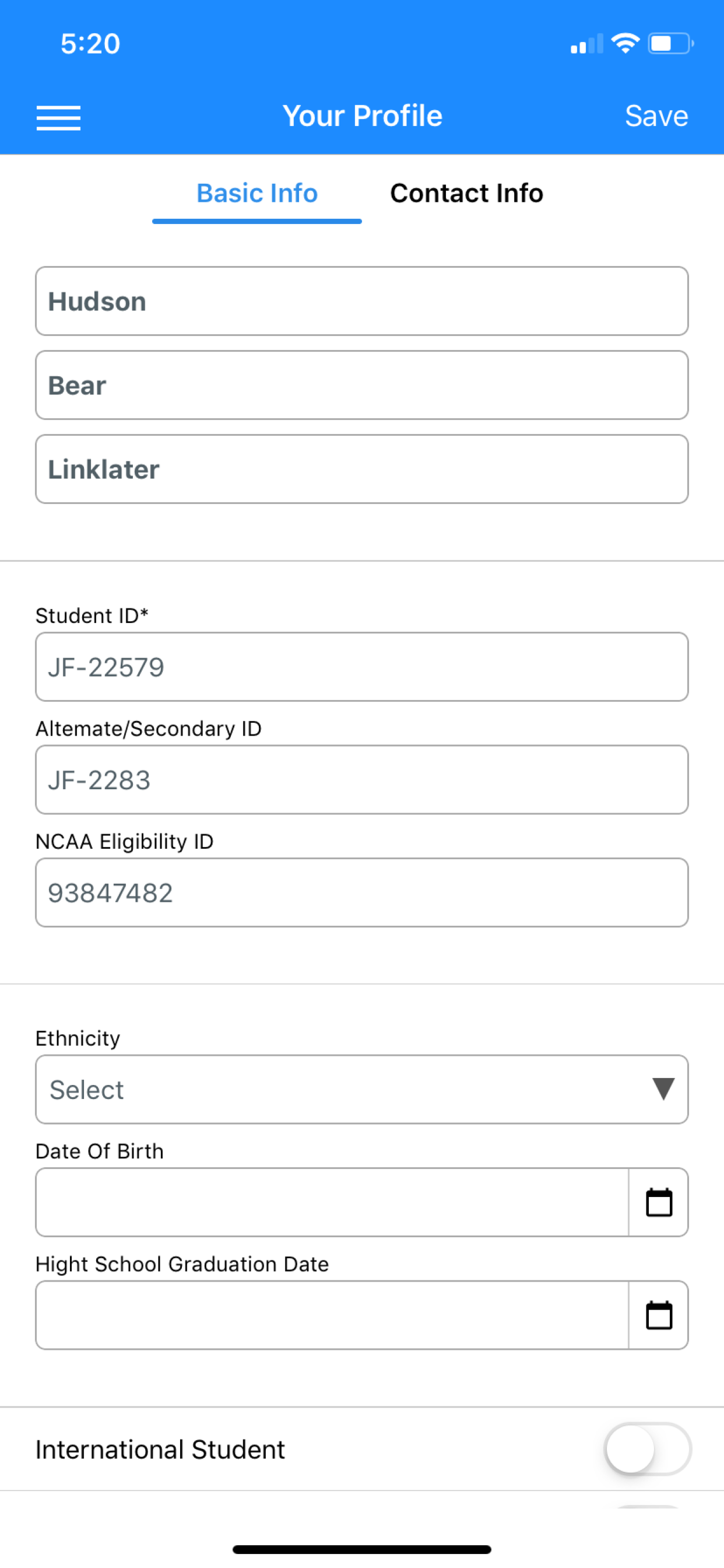Open Date Of Birth calendar picker

[658, 1202]
